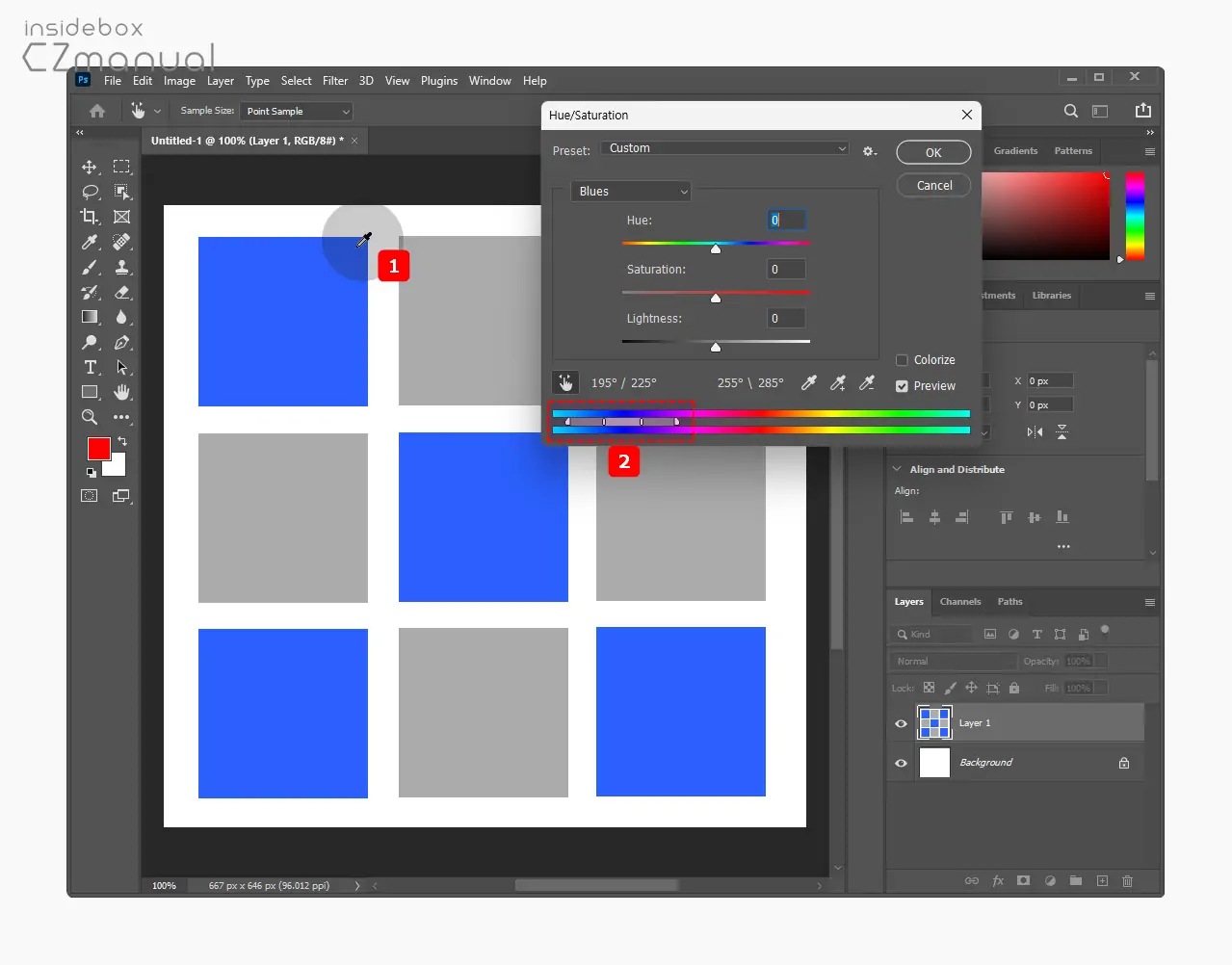Select the Horizontal Type tool
This screenshot has width=1232, height=965.
coord(90,367)
